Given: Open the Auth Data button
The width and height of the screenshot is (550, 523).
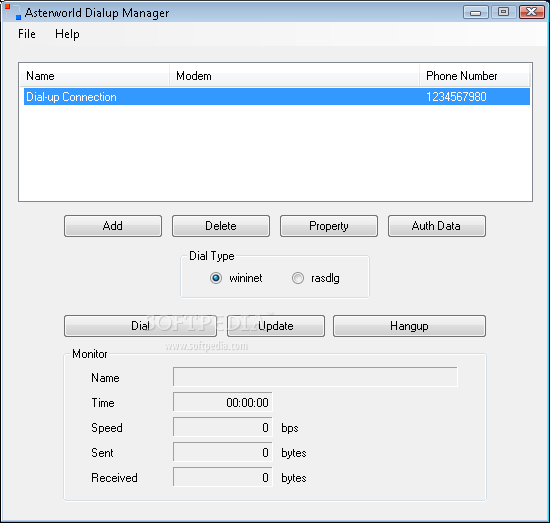Looking at the screenshot, I should click(x=437, y=226).
